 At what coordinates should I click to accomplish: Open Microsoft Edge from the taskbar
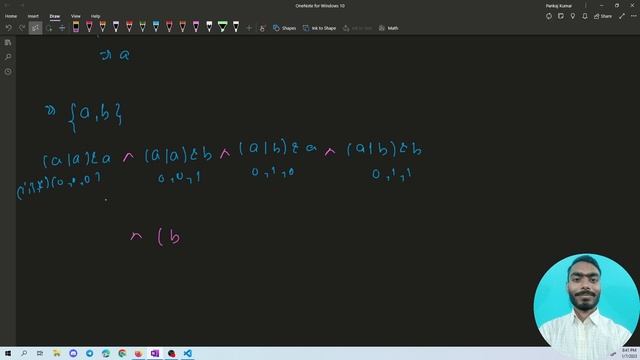coord(106,353)
